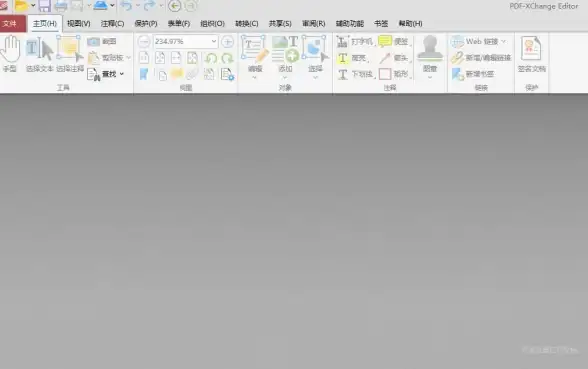Expand the Web Links dropdown

pyautogui.click(x=504, y=42)
